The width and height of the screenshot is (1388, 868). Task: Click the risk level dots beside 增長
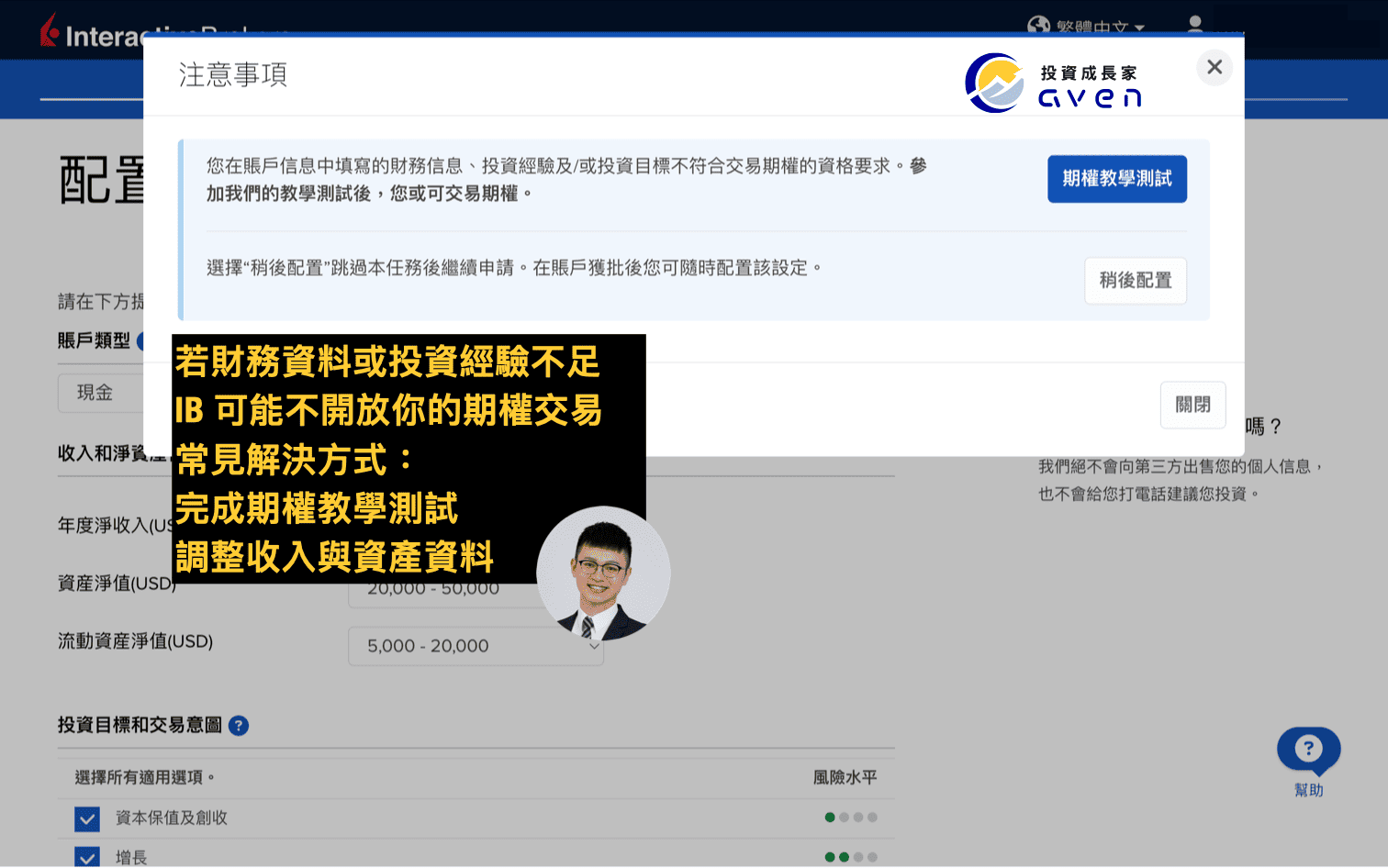(x=850, y=857)
